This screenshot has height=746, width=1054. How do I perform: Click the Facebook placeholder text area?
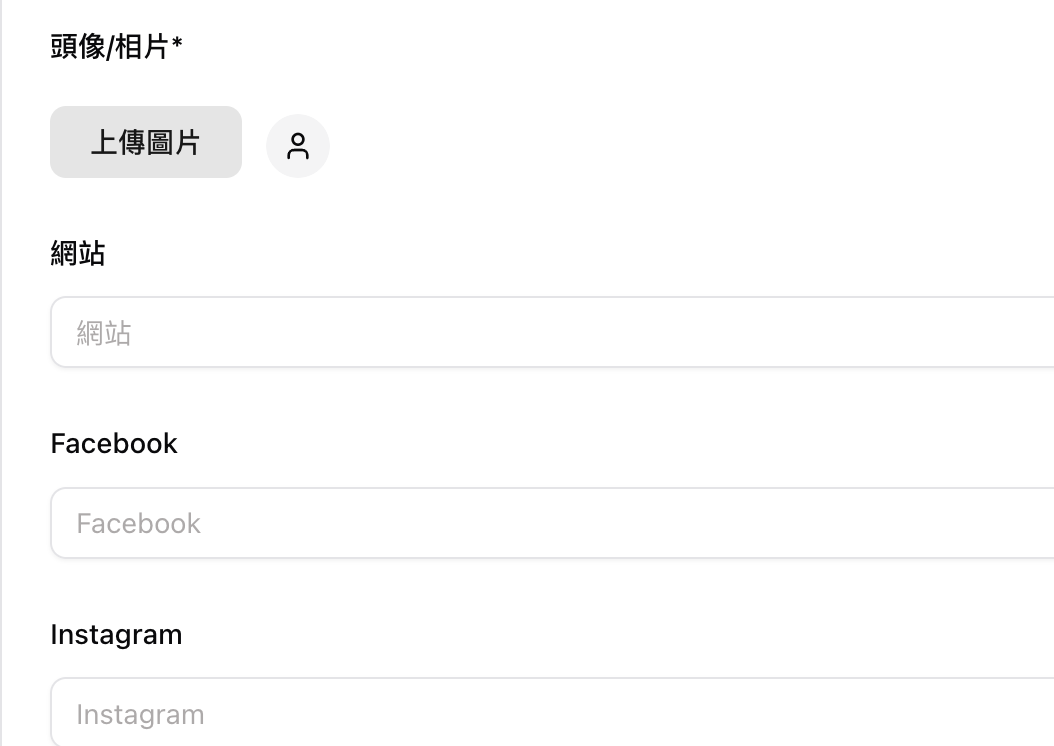[137, 522]
